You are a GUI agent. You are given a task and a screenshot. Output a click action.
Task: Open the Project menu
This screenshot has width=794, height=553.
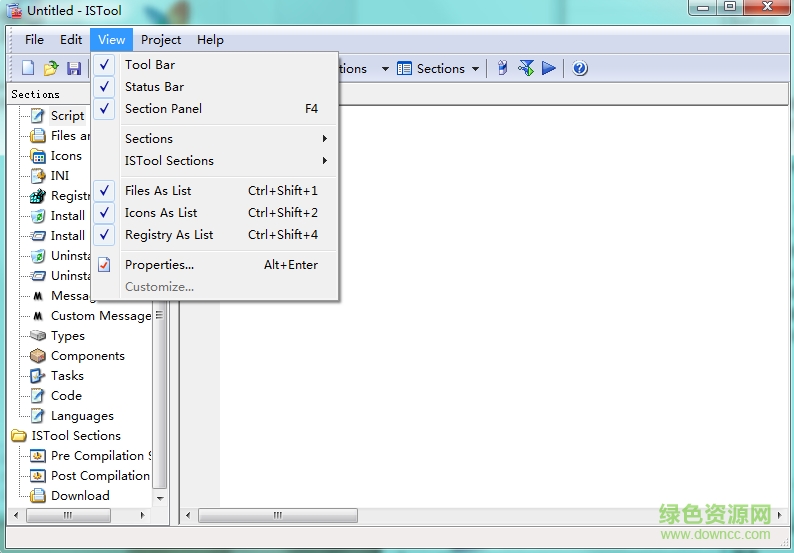161,40
